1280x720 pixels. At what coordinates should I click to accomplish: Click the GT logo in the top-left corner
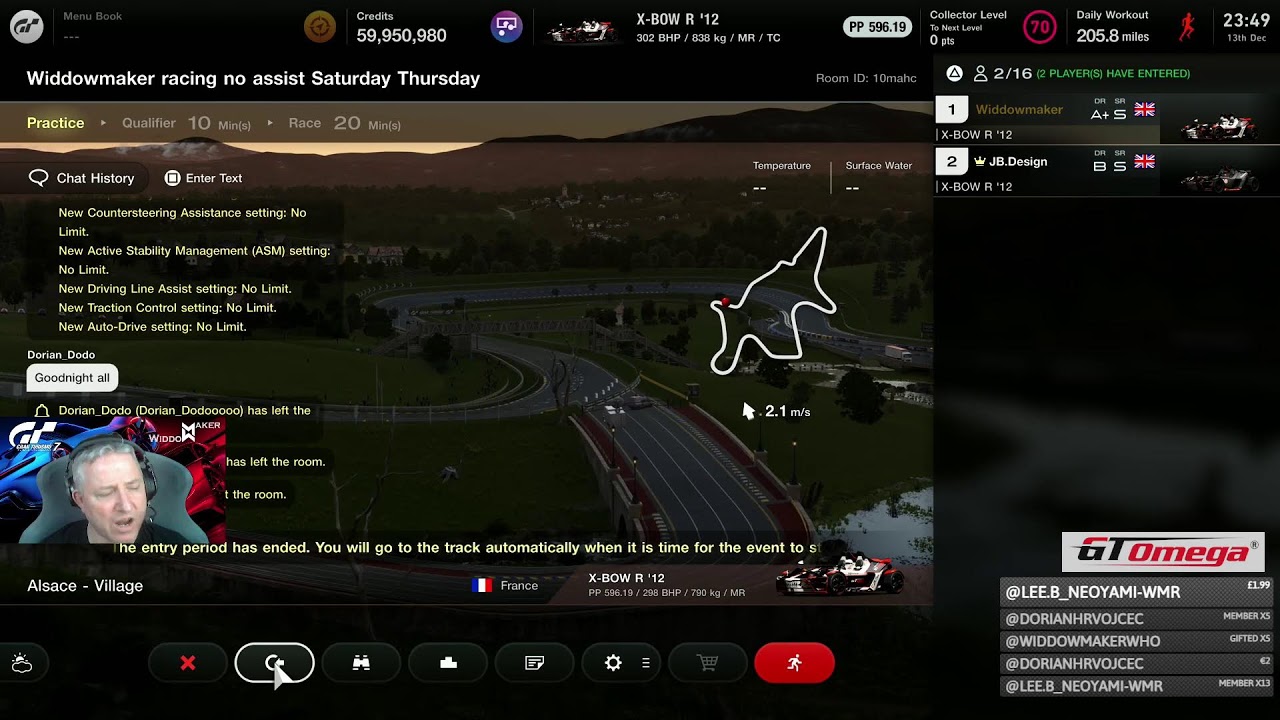point(27,27)
